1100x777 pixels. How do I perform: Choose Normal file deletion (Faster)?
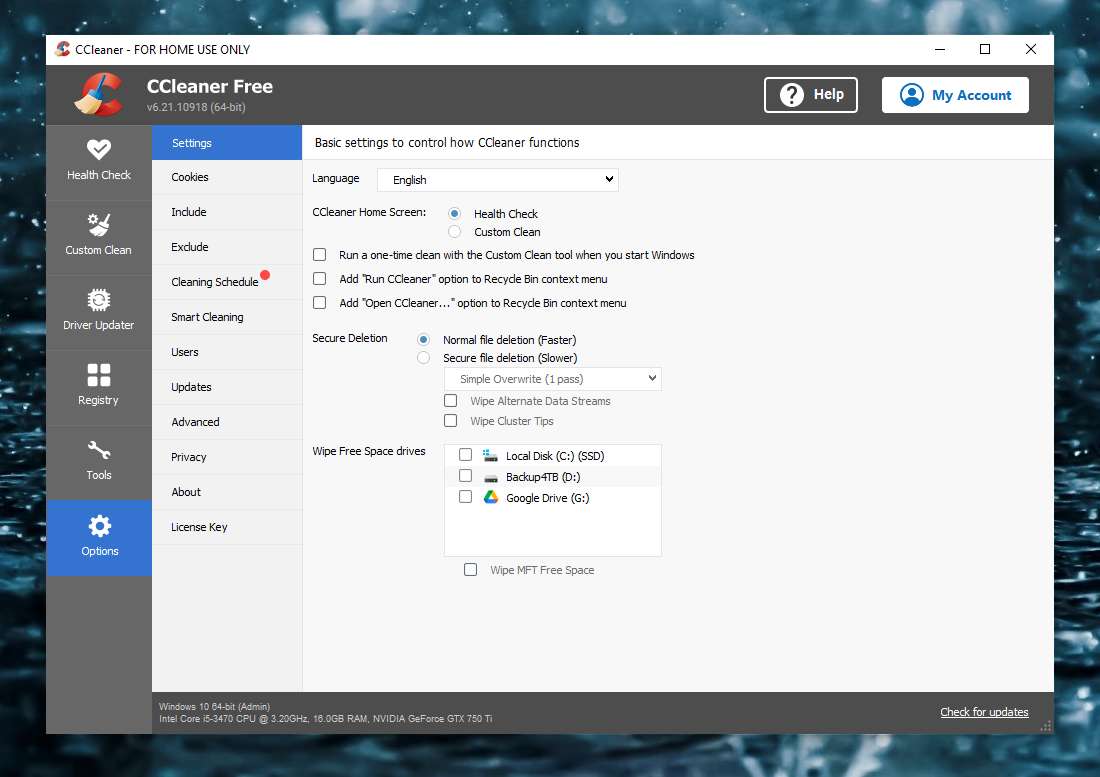[x=424, y=339]
